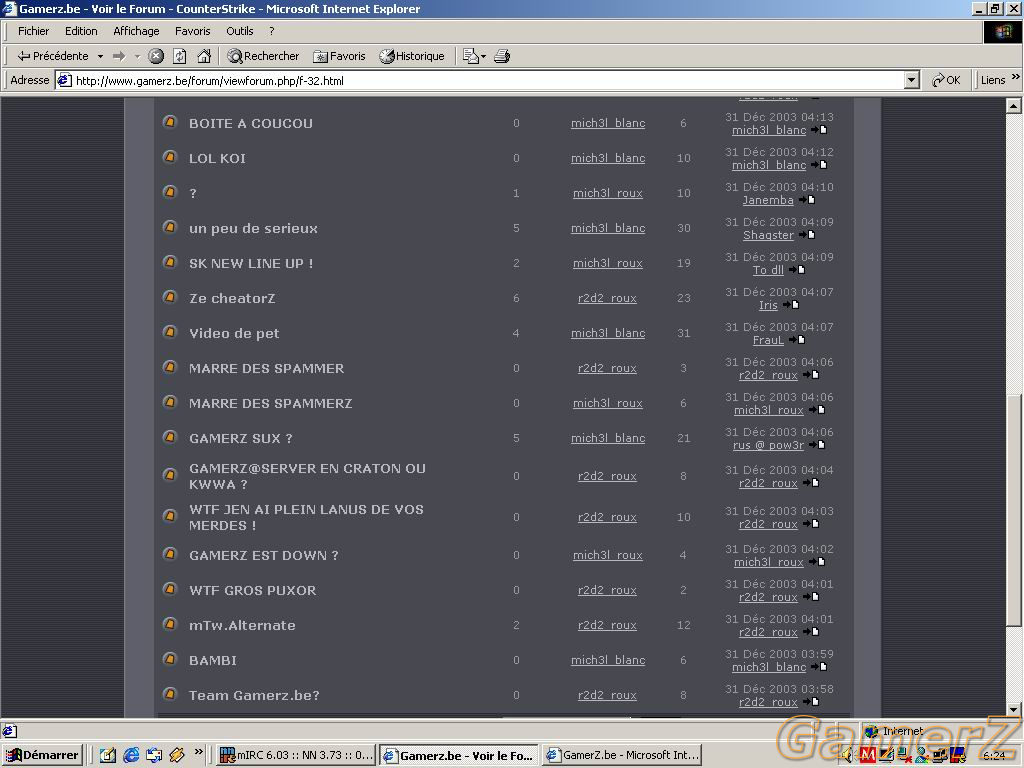Switch to the mIRC 6.03 taskbar window

click(x=296, y=756)
